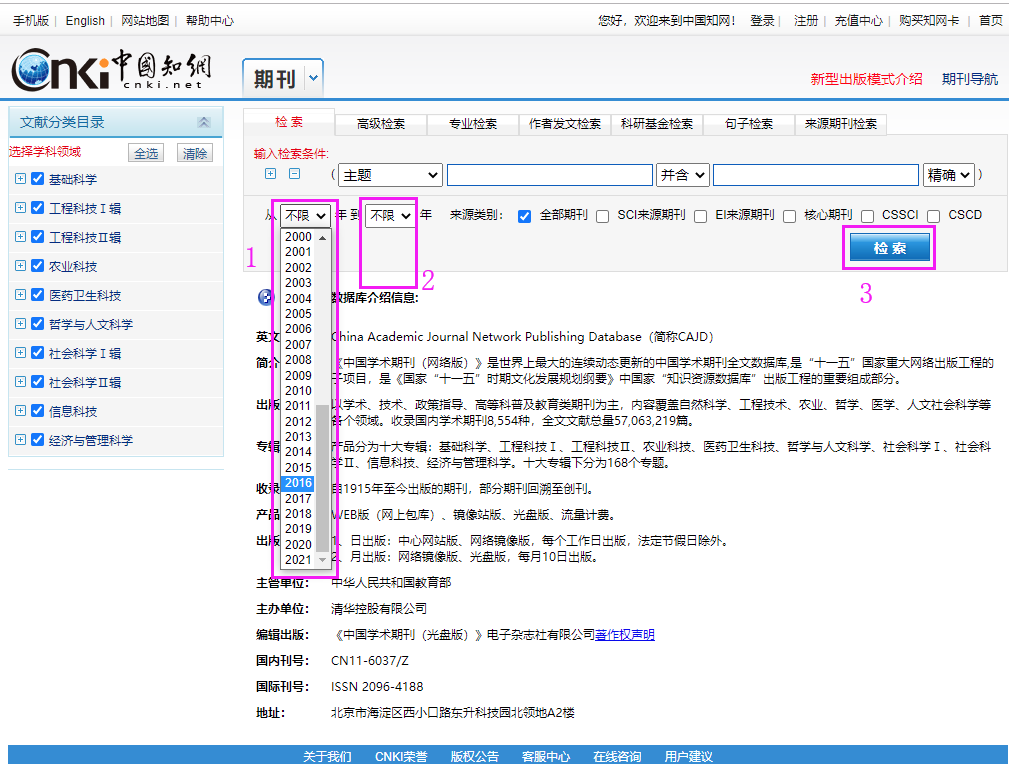Click the 注册 link
Screen dimensions: 1009x764
(x=806, y=21)
